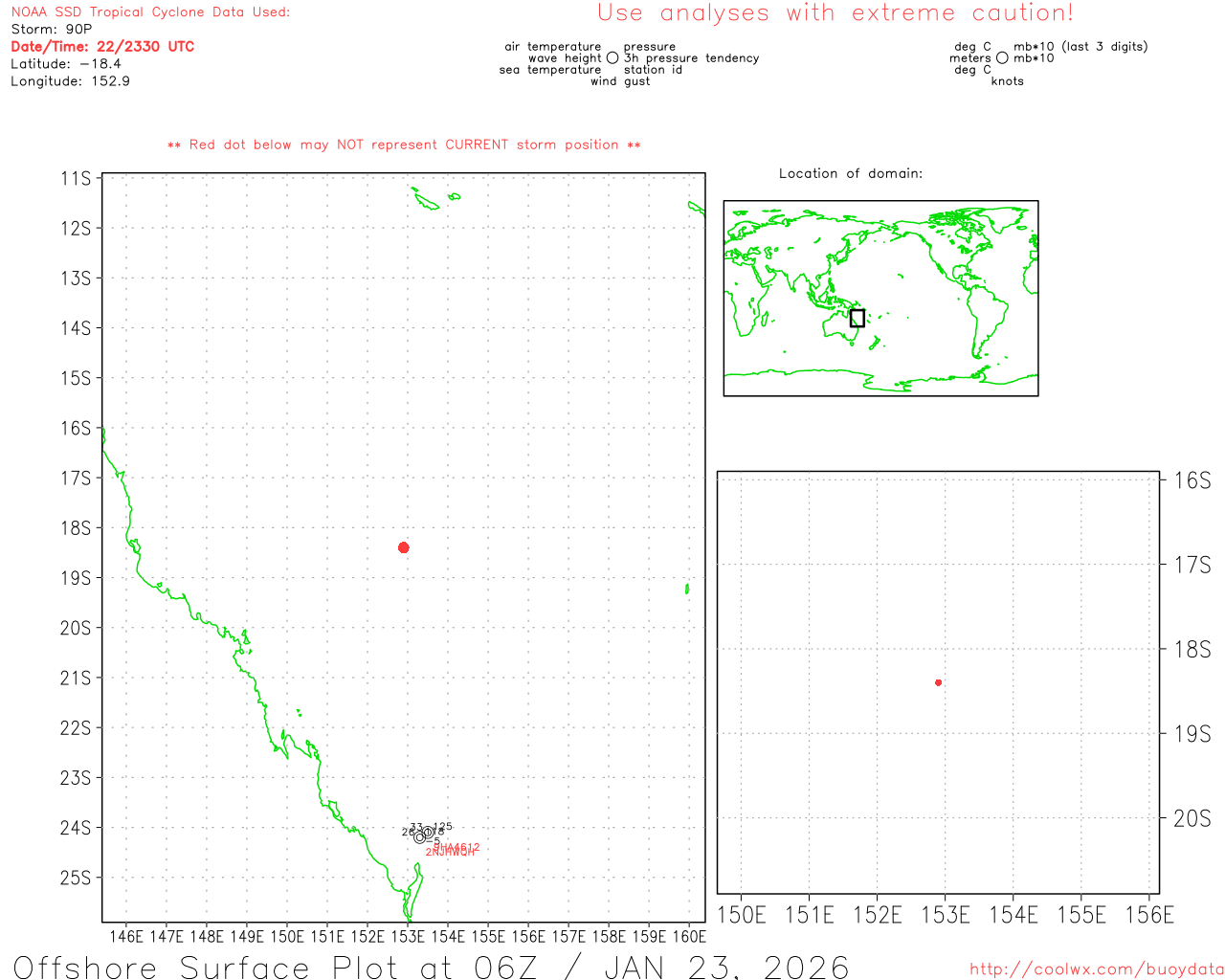Click the "159E" longitude label
The height and width of the screenshot is (980, 1225).
pos(649,937)
